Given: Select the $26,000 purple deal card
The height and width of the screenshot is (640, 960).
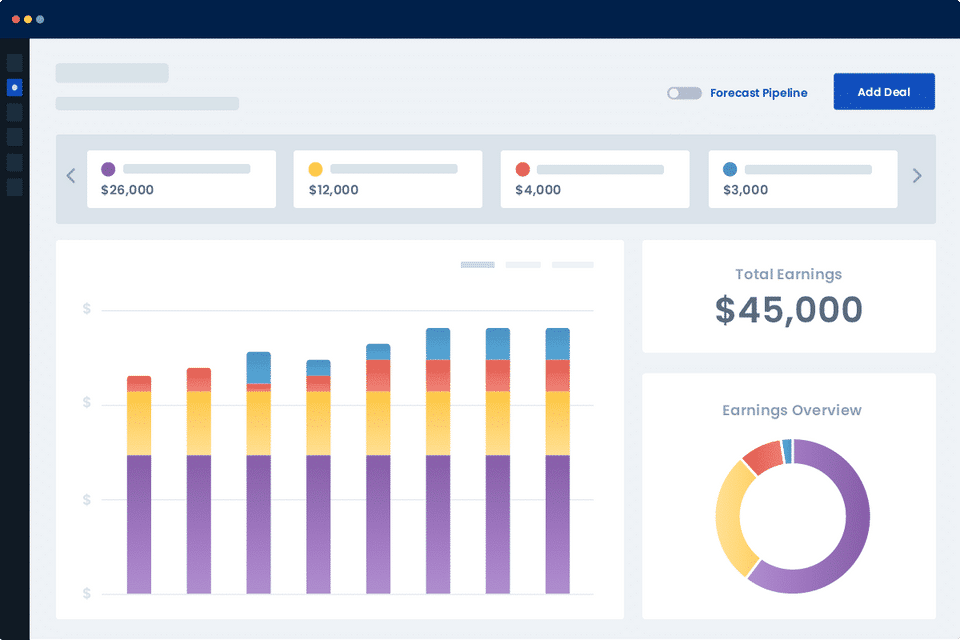Looking at the screenshot, I should pos(181,179).
